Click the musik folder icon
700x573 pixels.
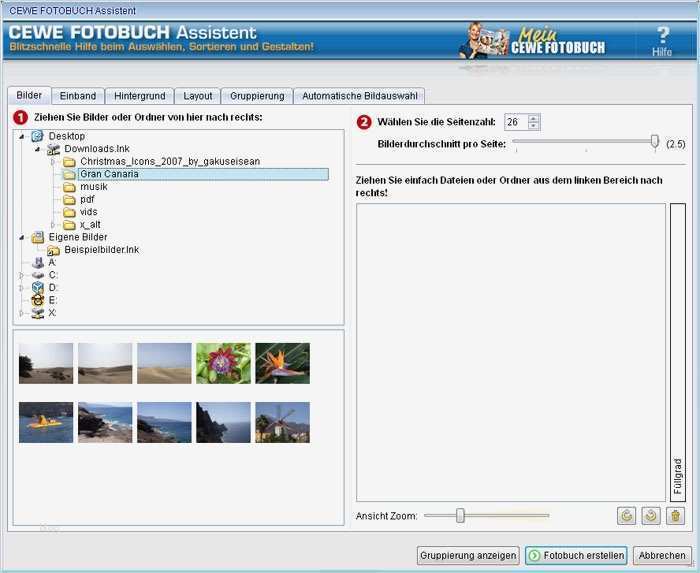[69, 187]
